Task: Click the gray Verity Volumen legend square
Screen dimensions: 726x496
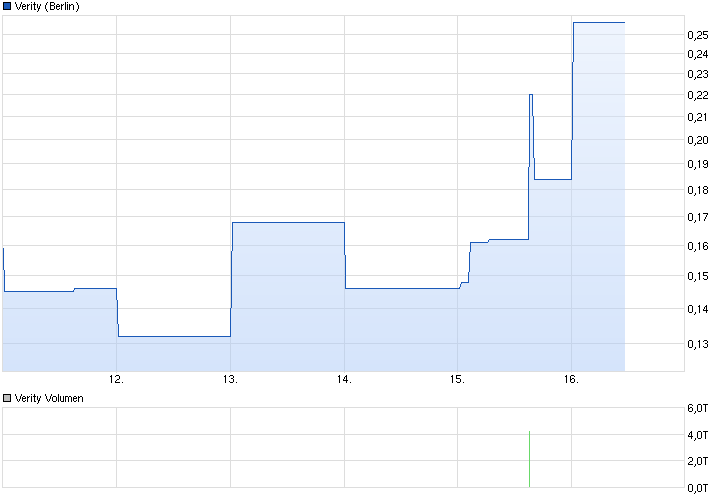Action: point(7,398)
